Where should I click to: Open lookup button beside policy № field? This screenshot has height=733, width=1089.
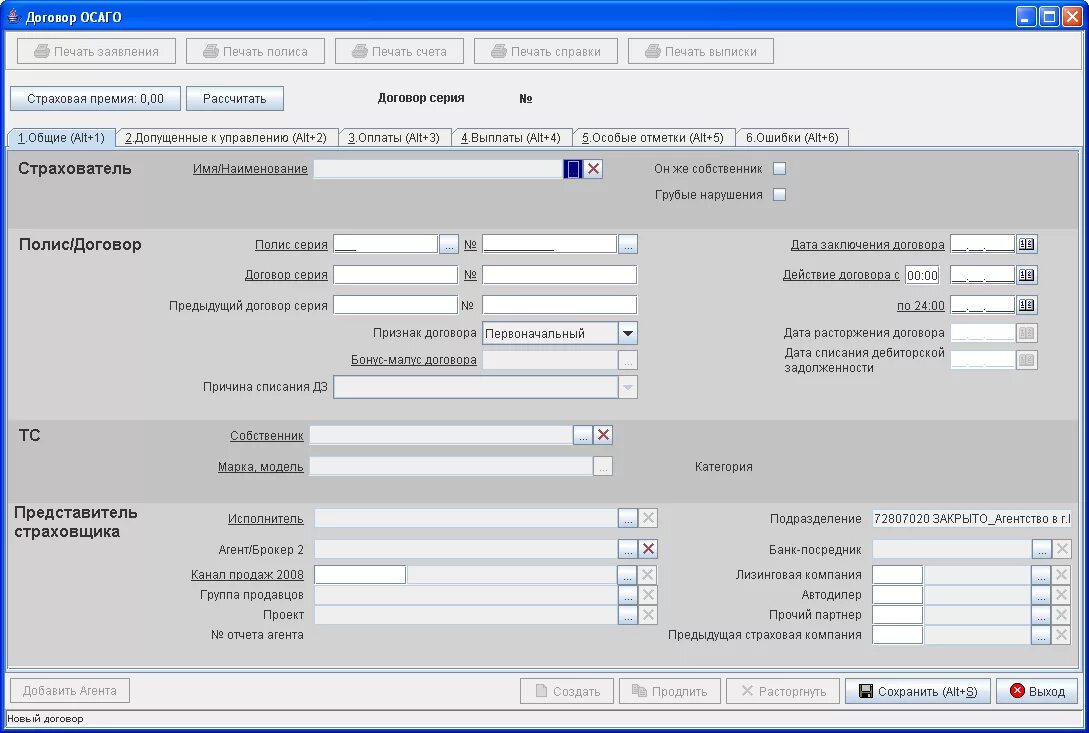click(x=628, y=245)
